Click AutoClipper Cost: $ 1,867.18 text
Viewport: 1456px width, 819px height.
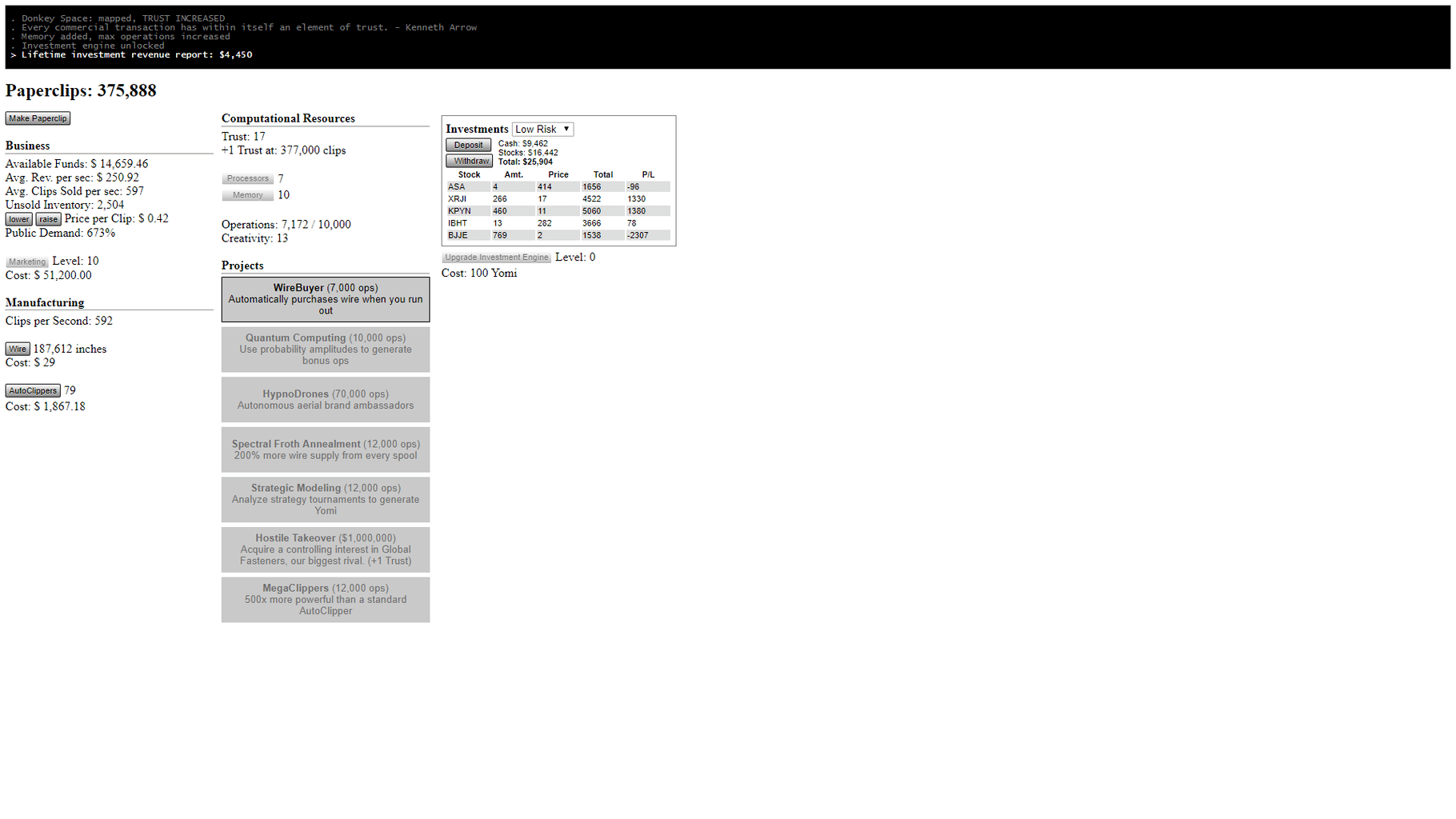tap(46, 406)
